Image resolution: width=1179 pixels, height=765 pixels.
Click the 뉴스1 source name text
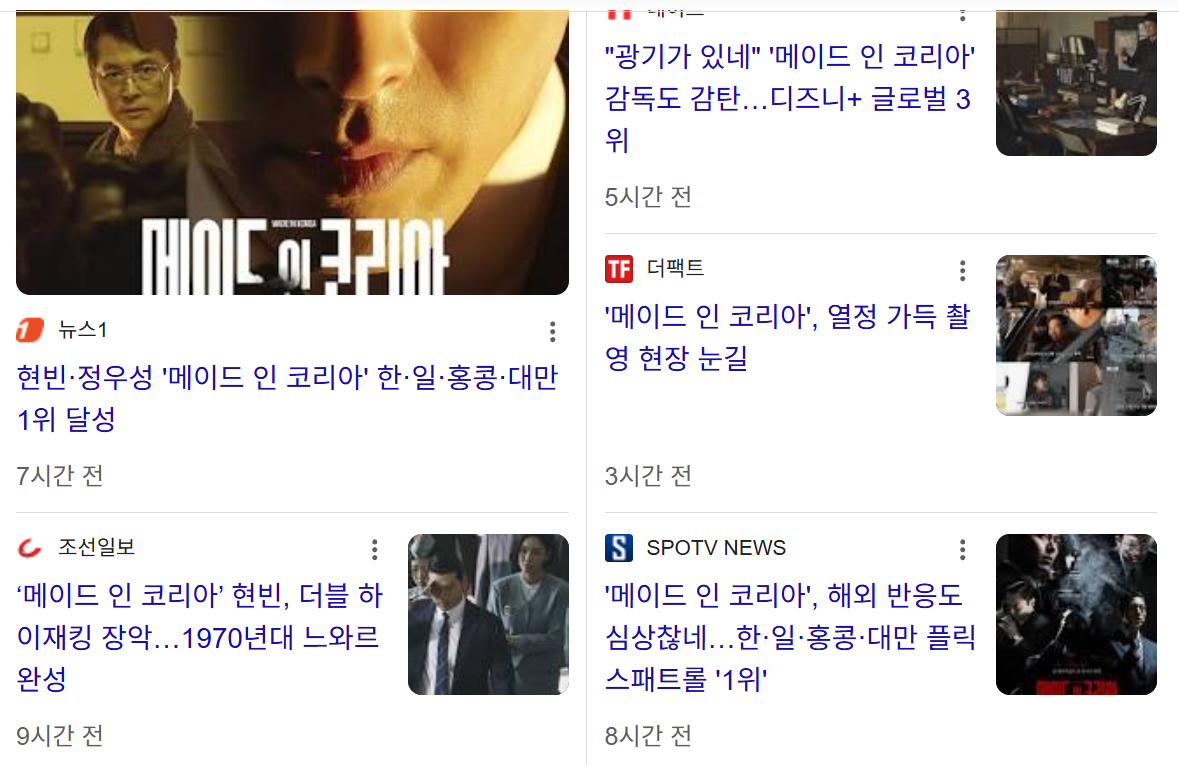tap(83, 329)
